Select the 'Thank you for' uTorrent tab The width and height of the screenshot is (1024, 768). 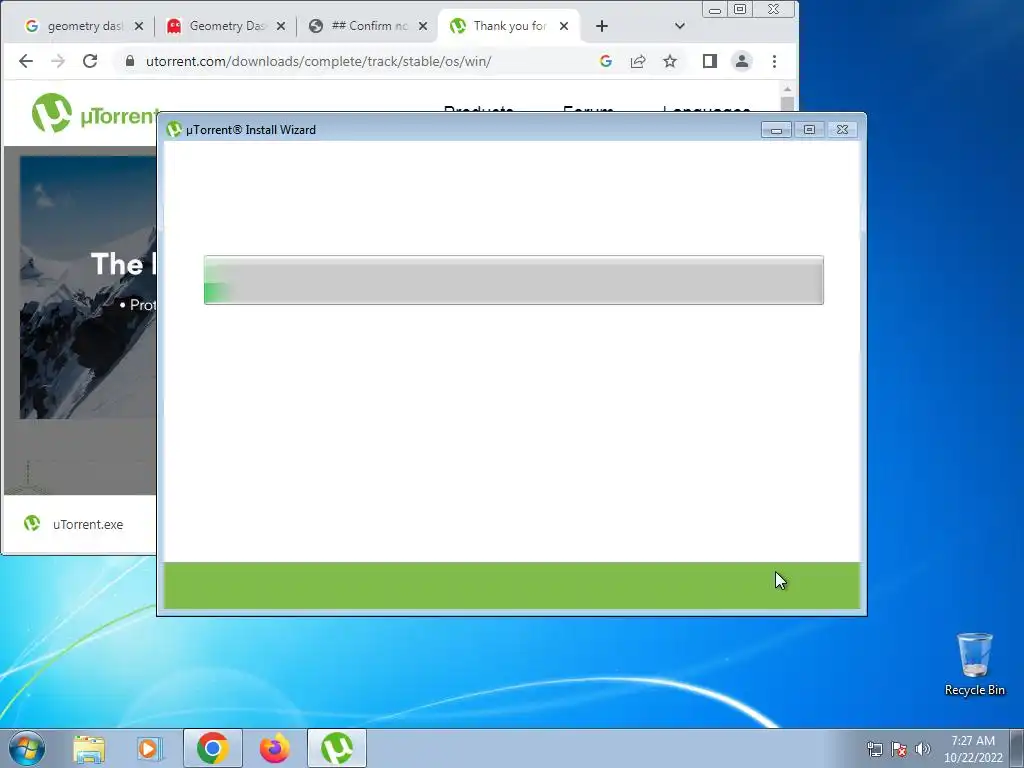click(x=509, y=26)
